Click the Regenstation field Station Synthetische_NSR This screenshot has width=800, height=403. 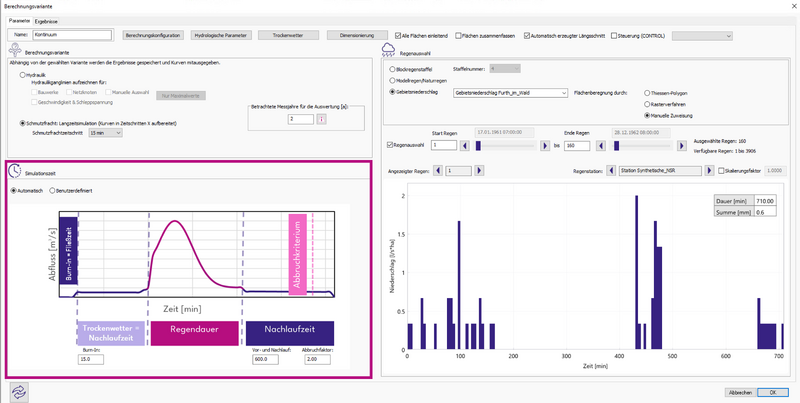coord(660,170)
